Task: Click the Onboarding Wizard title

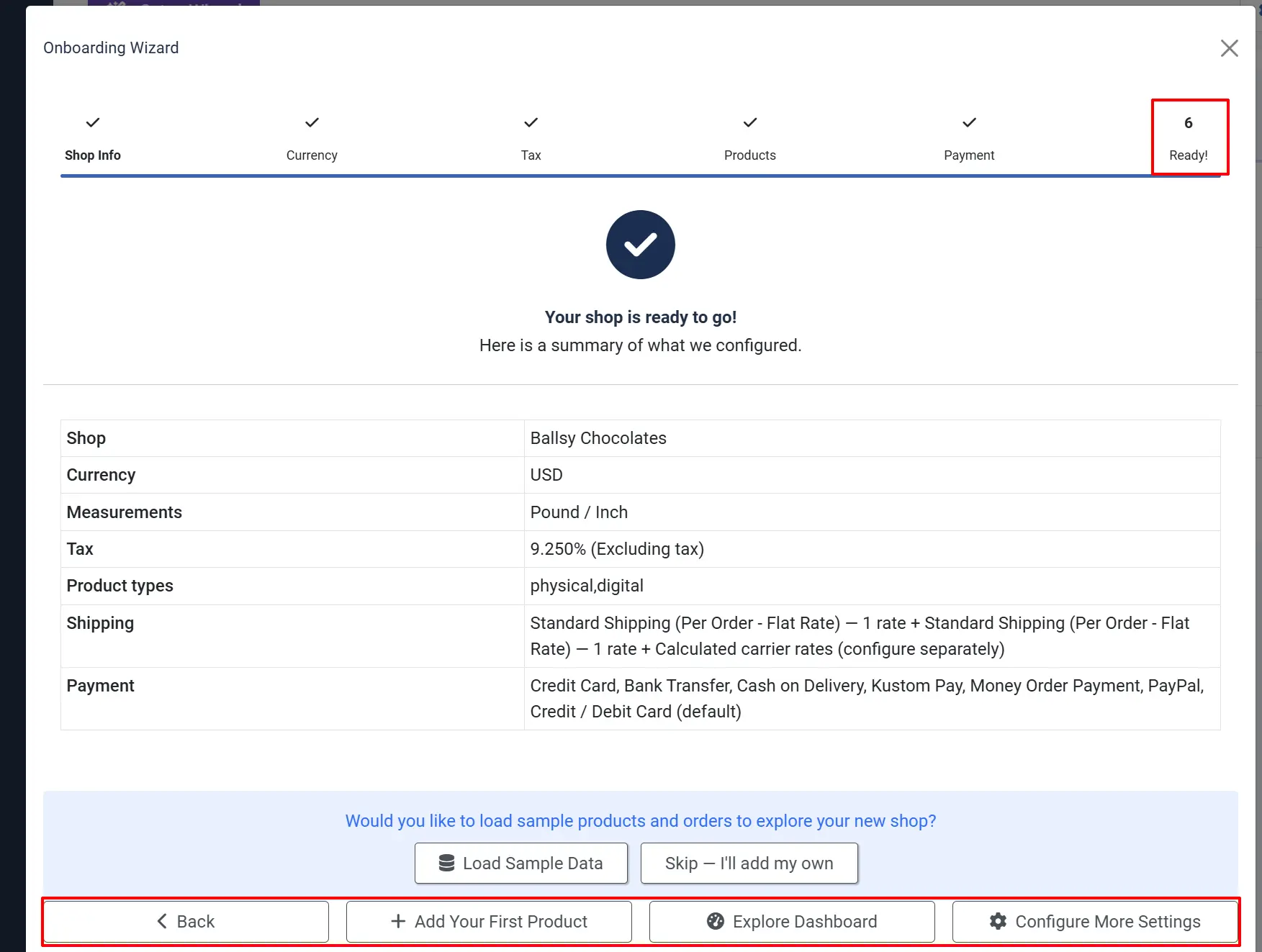Action: pyautogui.click(x=111, y=47)
